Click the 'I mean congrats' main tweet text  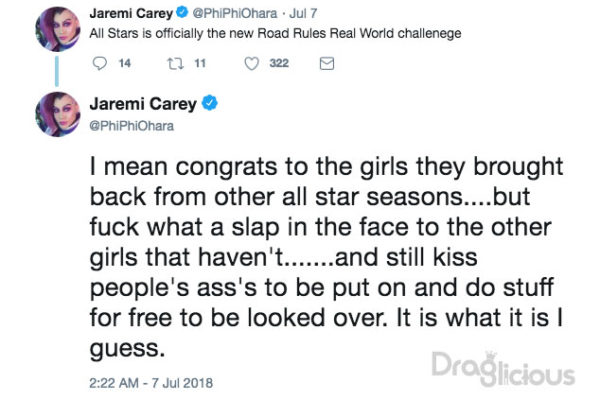[x=326, y=257]
